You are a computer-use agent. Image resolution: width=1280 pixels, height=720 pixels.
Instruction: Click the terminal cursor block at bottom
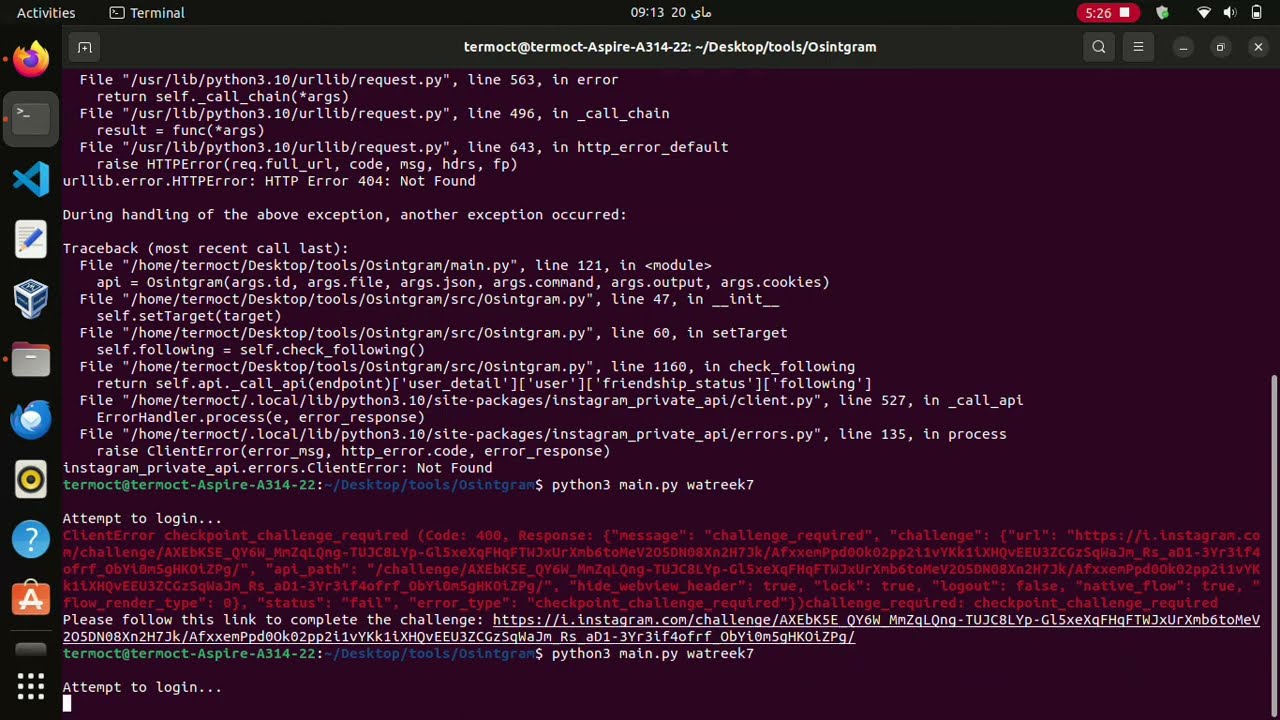click(x=67, y=704)
